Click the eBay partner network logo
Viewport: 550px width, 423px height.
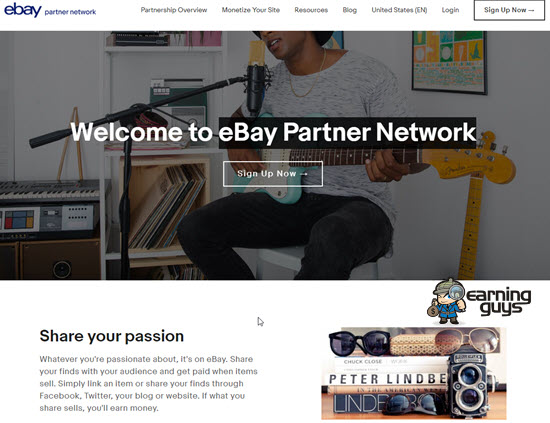point(50,10)
